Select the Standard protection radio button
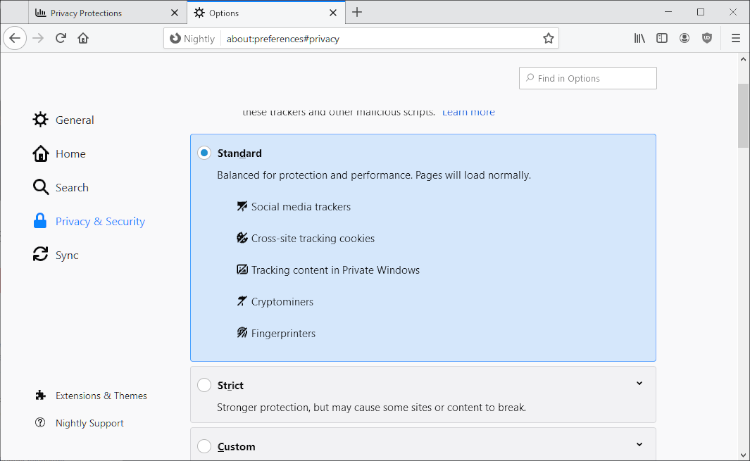The width and height of the screenshot is (750, 461). [204, 153]
